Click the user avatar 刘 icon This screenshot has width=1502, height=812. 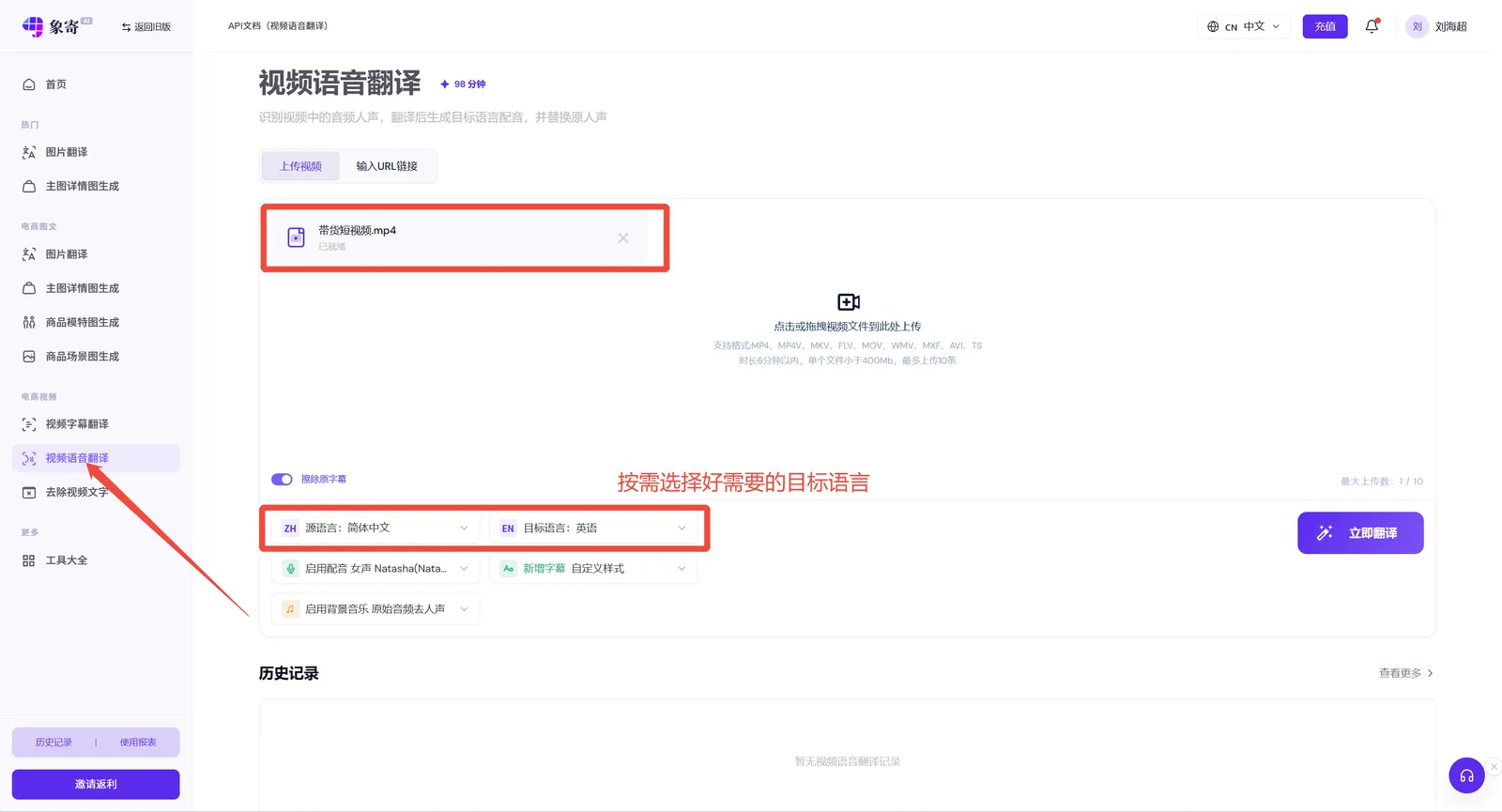(x=1417, y=26)
